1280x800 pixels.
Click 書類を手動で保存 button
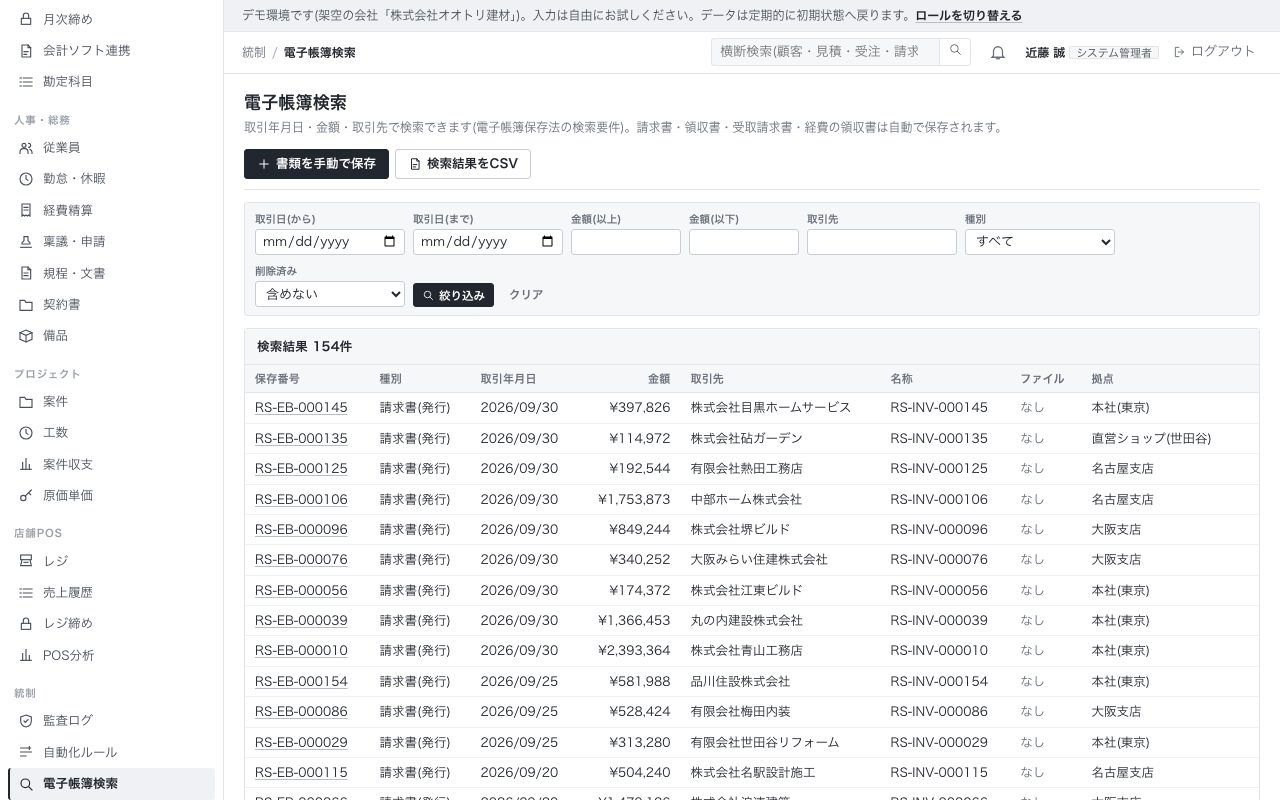(316, 164)
